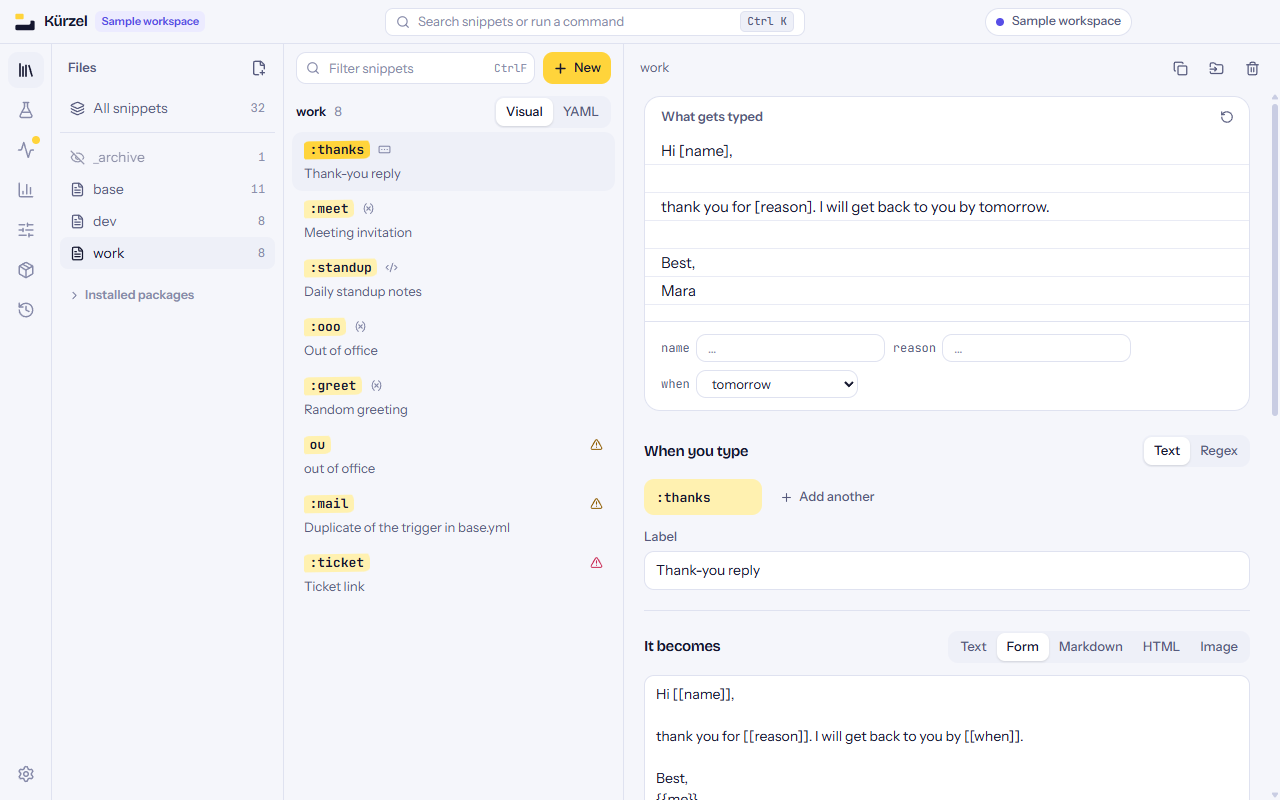The width and height of the screenshot is (1280, 800).
Task: Set trigger type to Text
Action: [x=1167, y=451]
